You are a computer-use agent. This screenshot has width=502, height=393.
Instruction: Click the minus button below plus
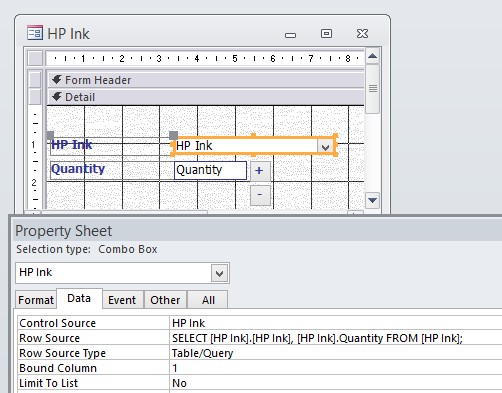pyautogui.click(x=260, y=195)
